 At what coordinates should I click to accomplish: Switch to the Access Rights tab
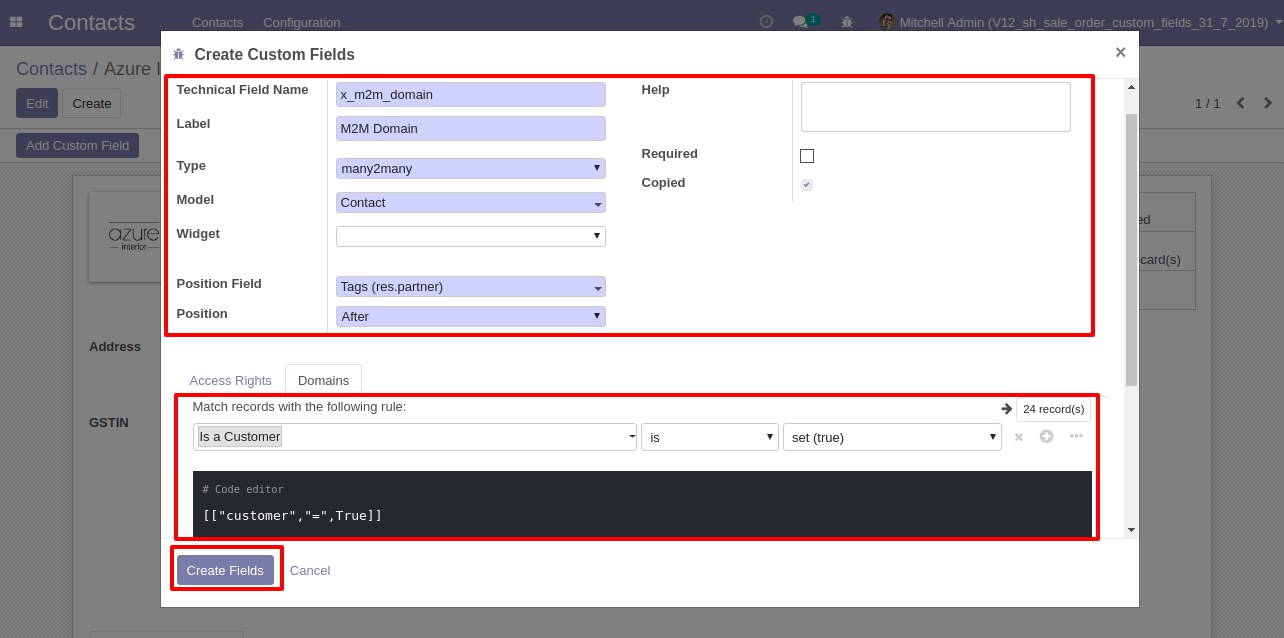231,380
